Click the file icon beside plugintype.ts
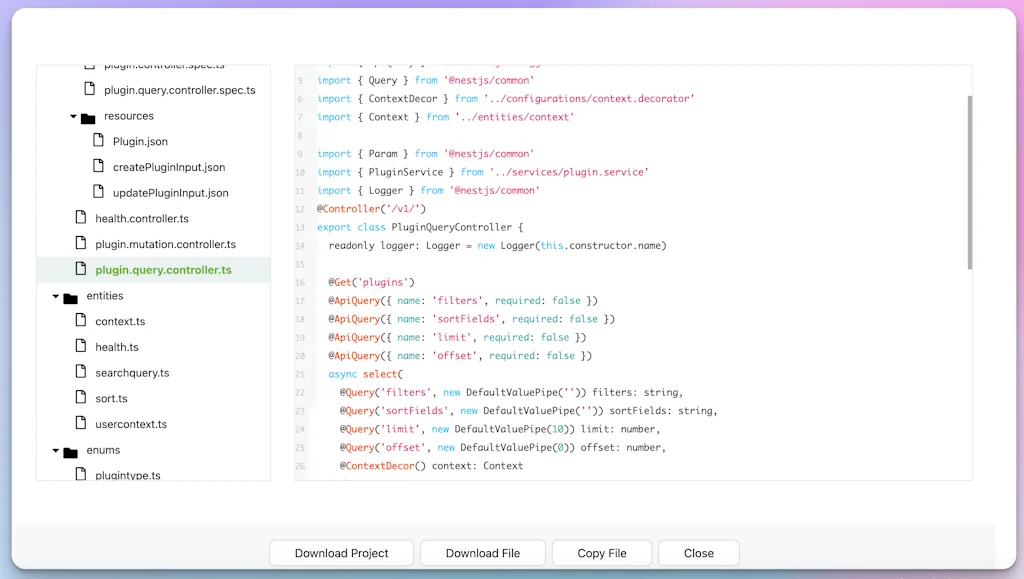Image resolution: width=1024 pixels, height=579 pixels. tap(80, 474)
